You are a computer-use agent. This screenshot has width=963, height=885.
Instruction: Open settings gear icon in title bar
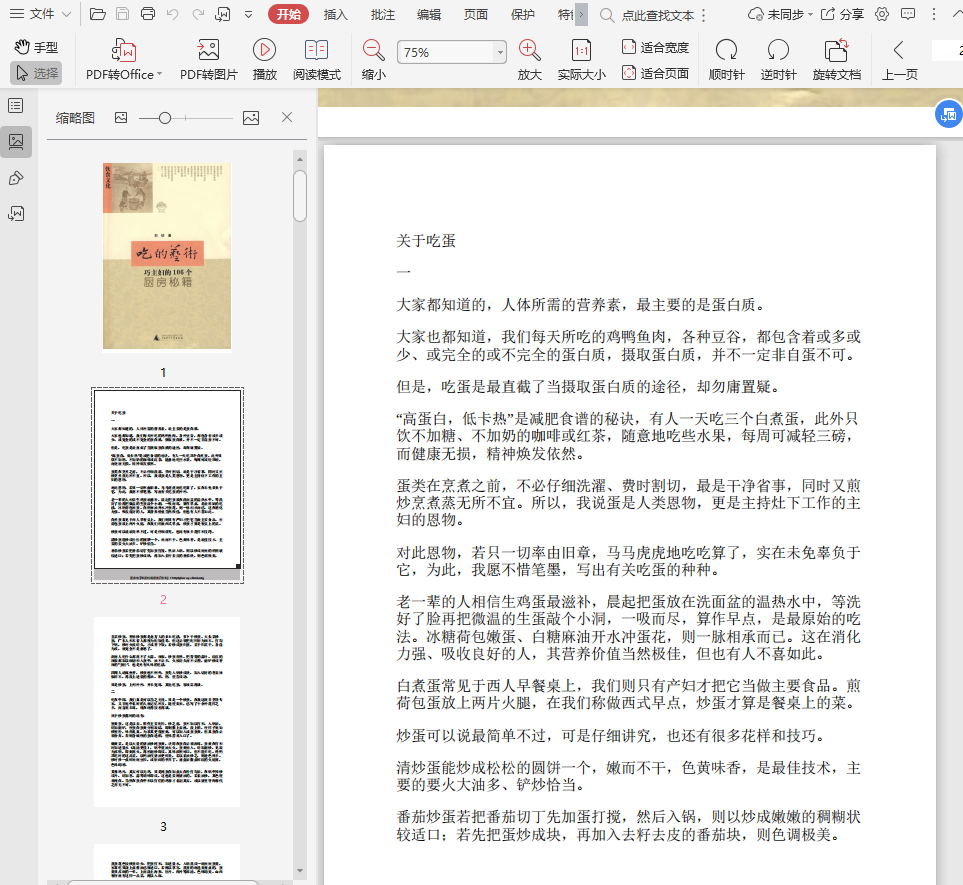click(x=882, y=14)
